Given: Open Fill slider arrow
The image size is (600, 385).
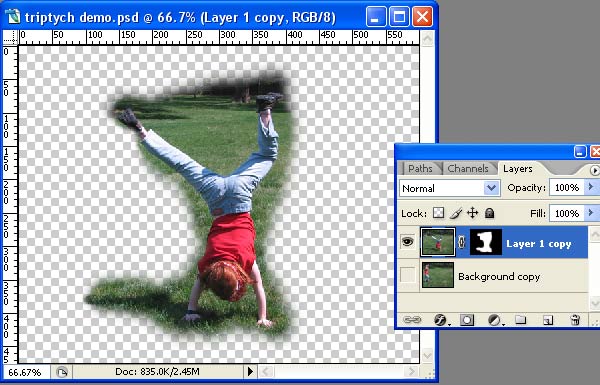Looking at the screenshot, I should (591, 212).
